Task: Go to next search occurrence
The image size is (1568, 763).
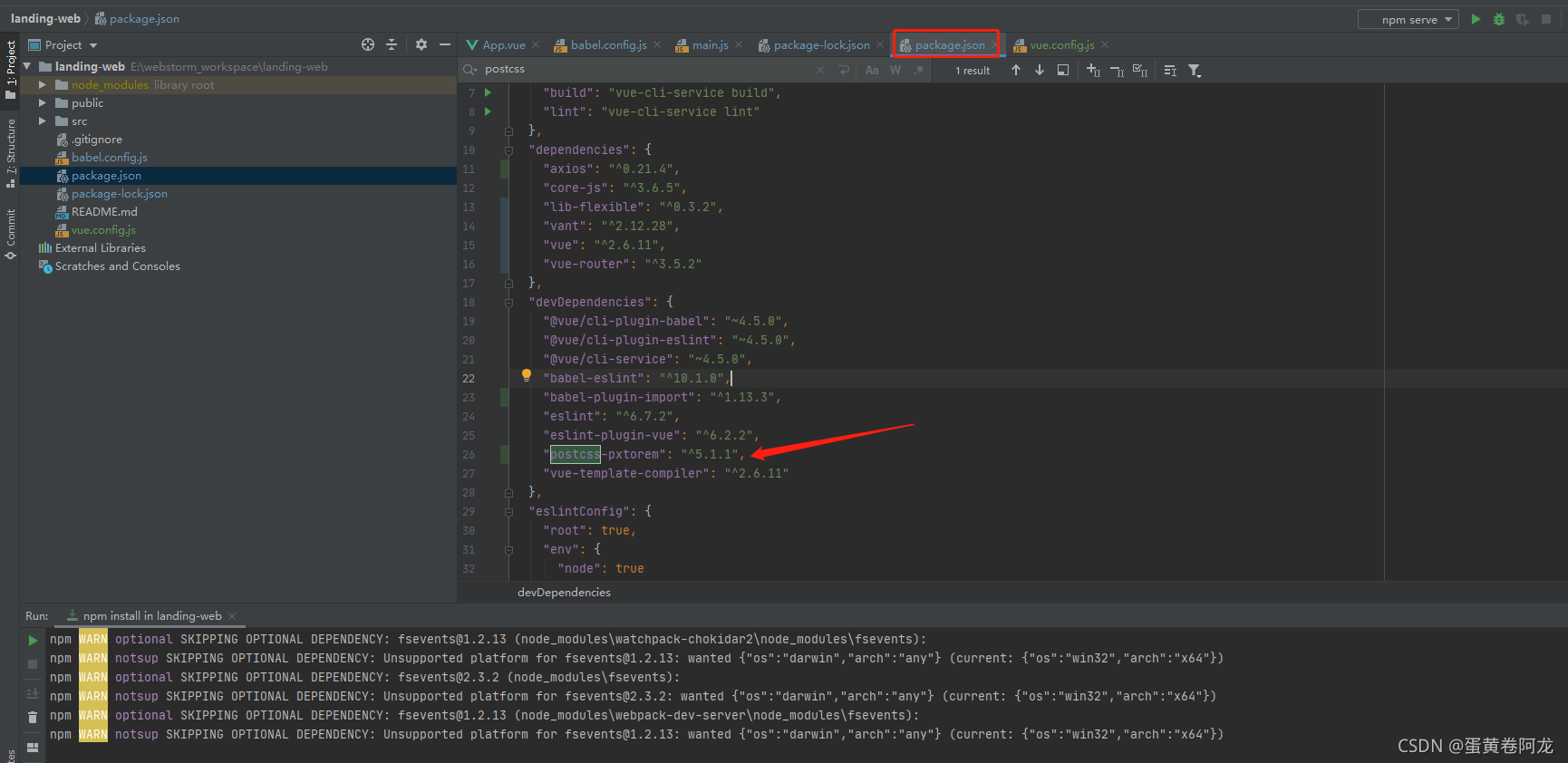Action: coord(1040,70)
